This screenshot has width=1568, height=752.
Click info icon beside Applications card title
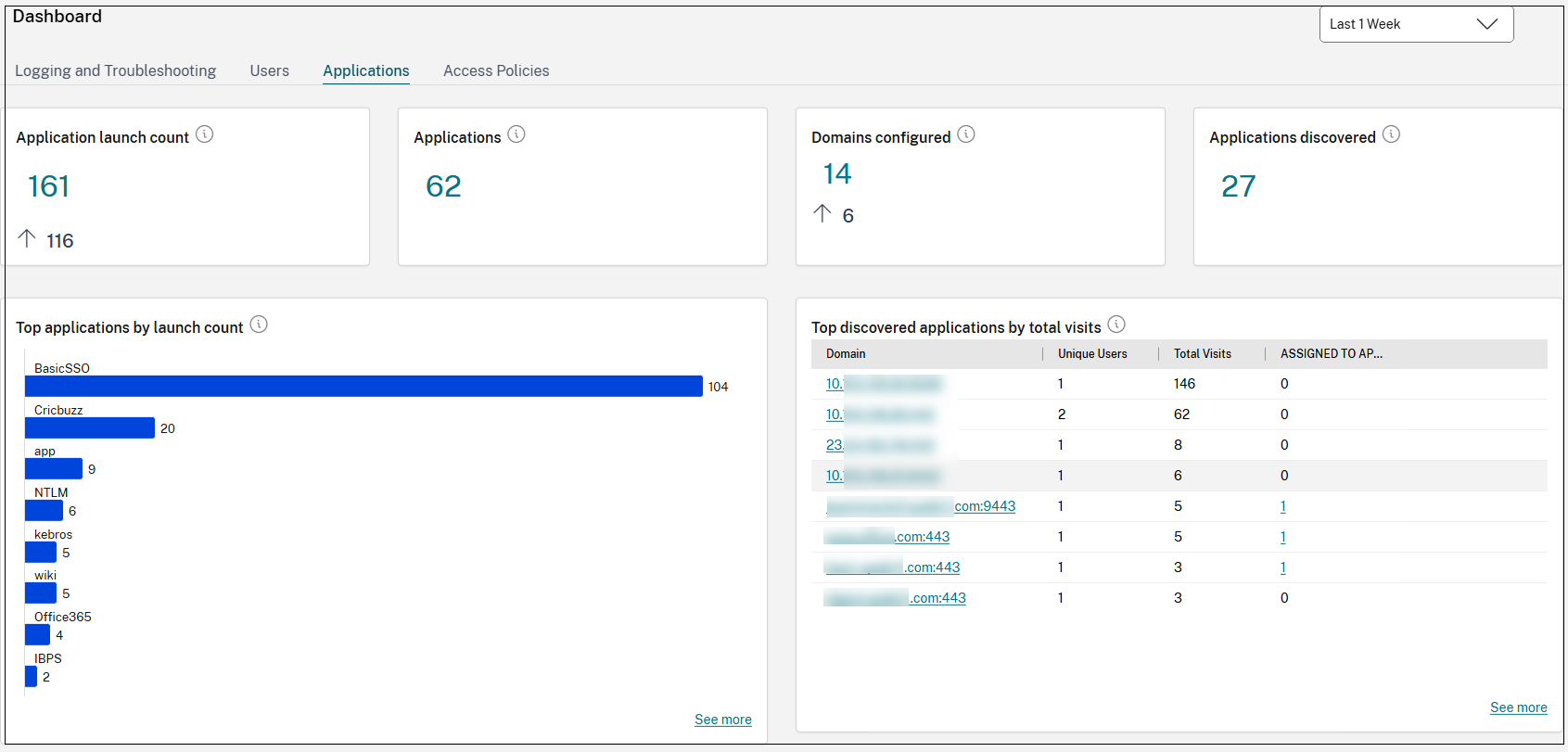(x=516, y=135)
